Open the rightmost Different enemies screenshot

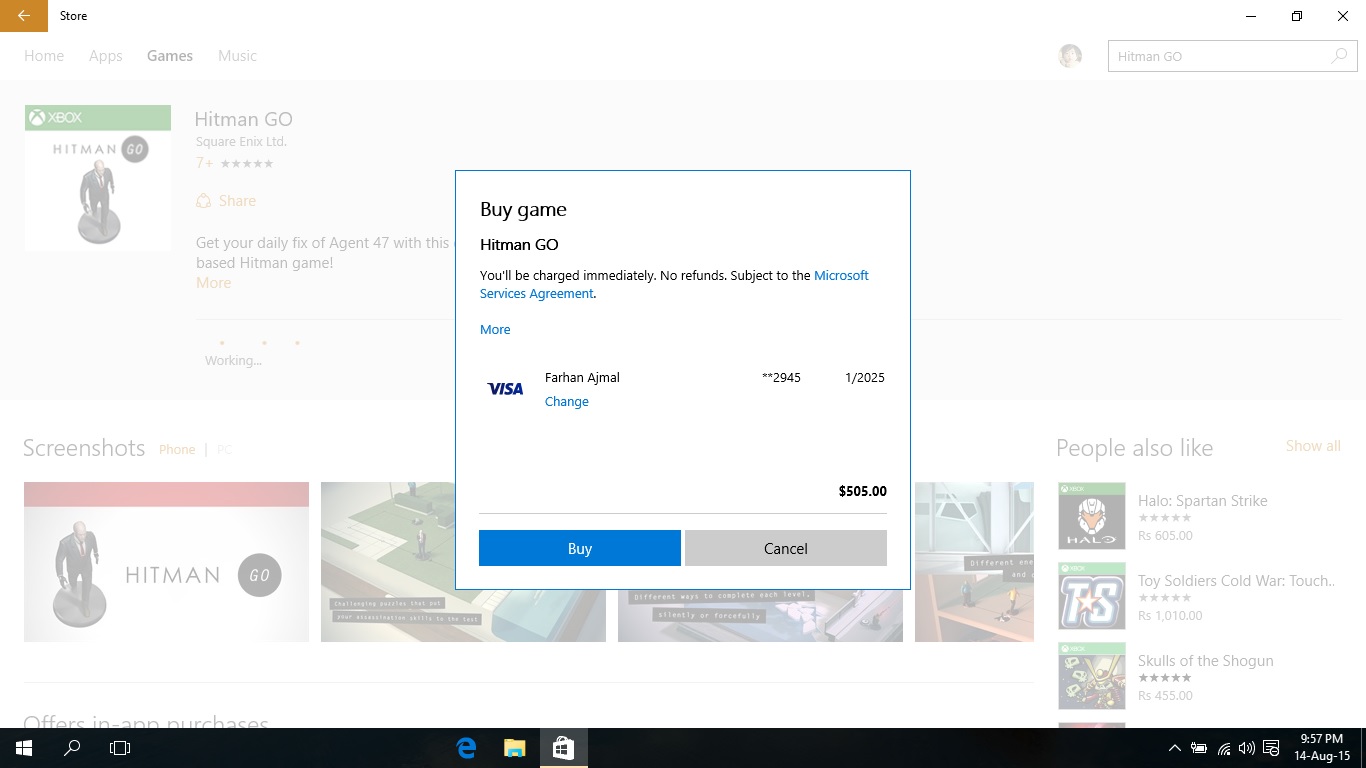pos(974,562)
